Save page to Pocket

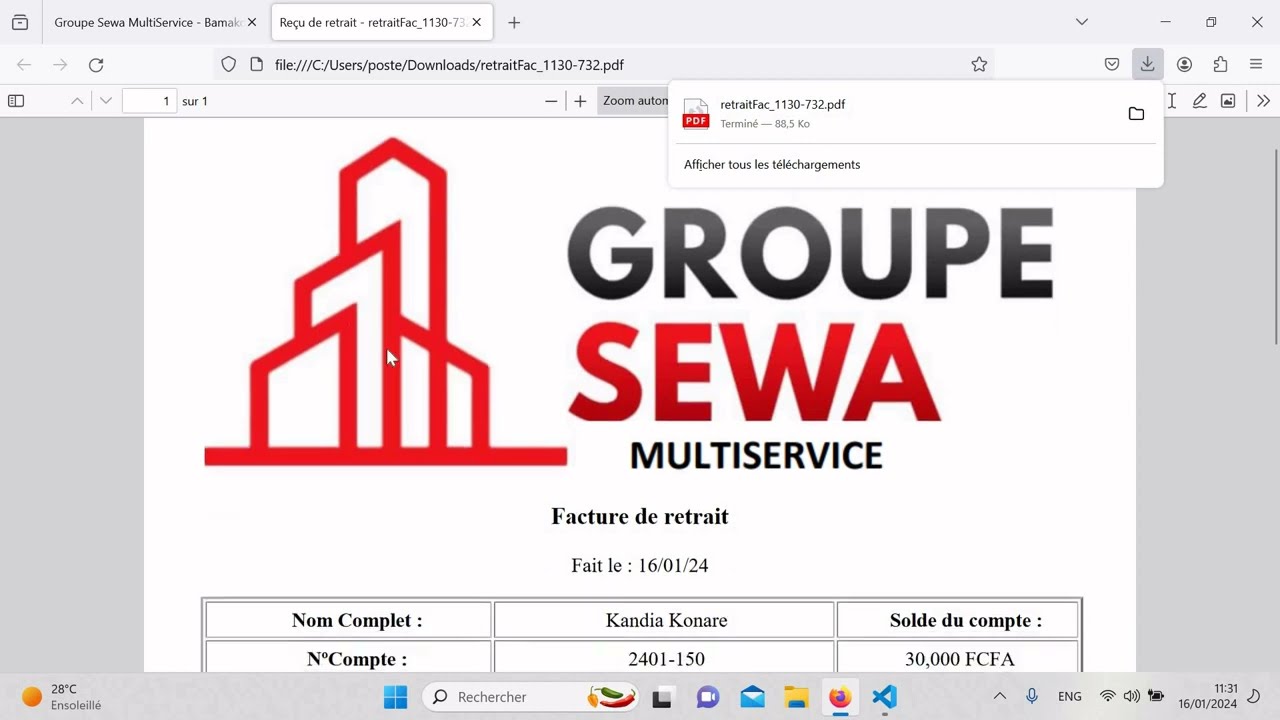[x=1111, y=64]
